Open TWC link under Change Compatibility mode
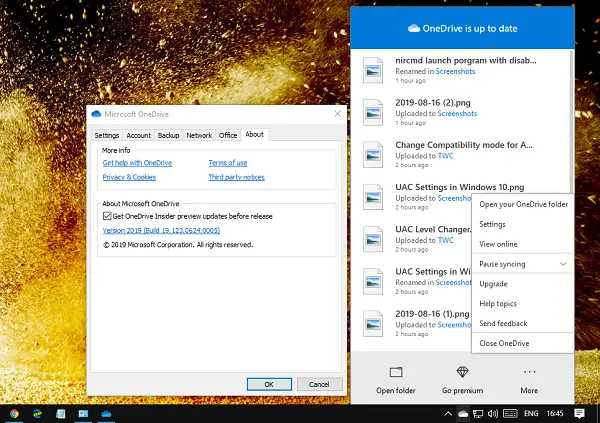Screen dimensions: 600x423 coord(445,156)
